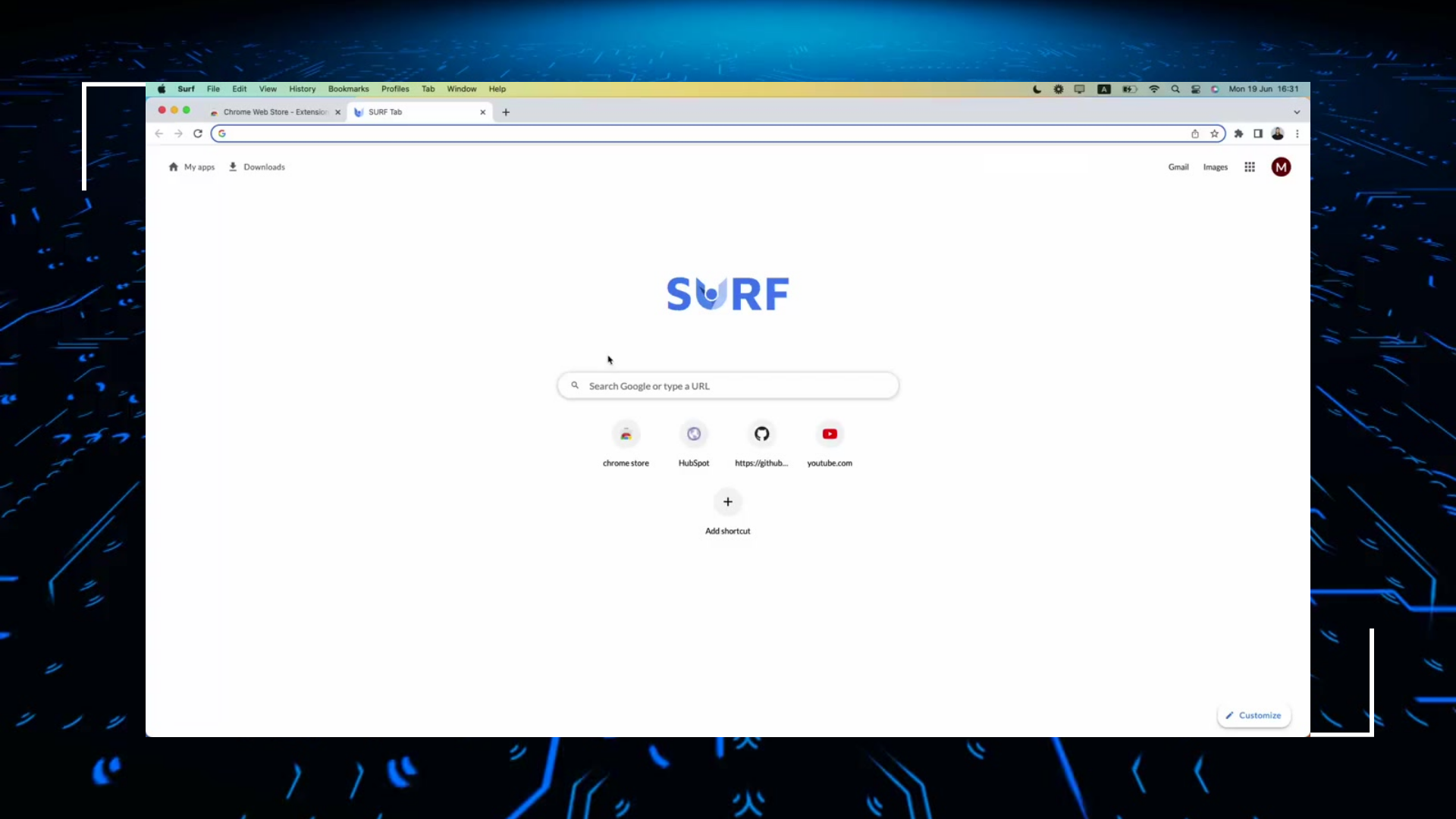The width and height of the screenshot is (1456, 819).
Task: Open the Bookmarks menu
Action: [x=348, y=89]
